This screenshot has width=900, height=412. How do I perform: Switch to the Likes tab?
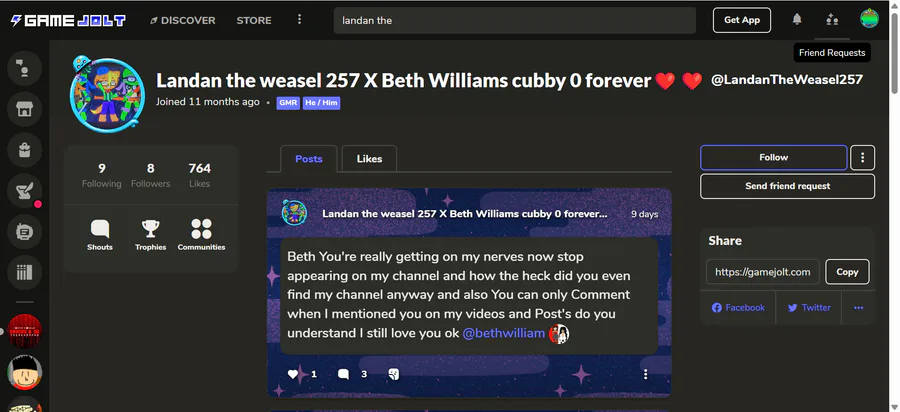[369, 159]
